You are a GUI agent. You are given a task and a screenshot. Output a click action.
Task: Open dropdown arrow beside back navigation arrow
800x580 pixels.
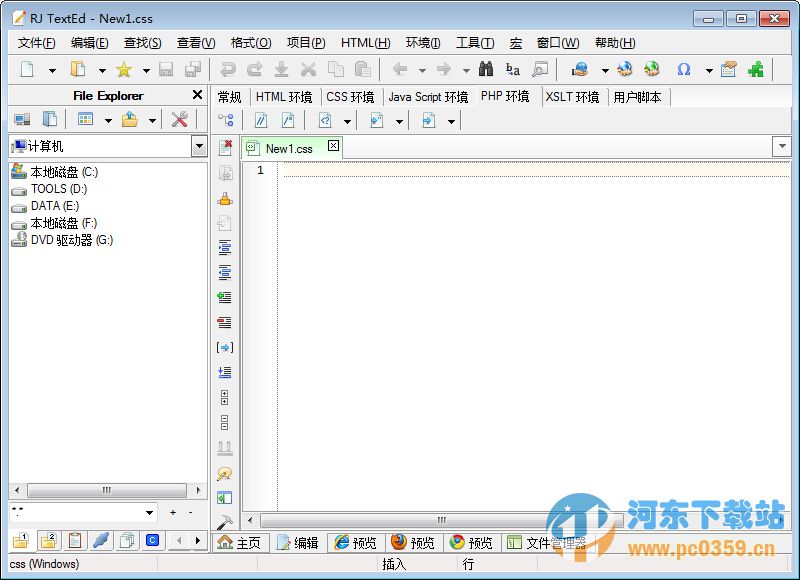point(422,70)
